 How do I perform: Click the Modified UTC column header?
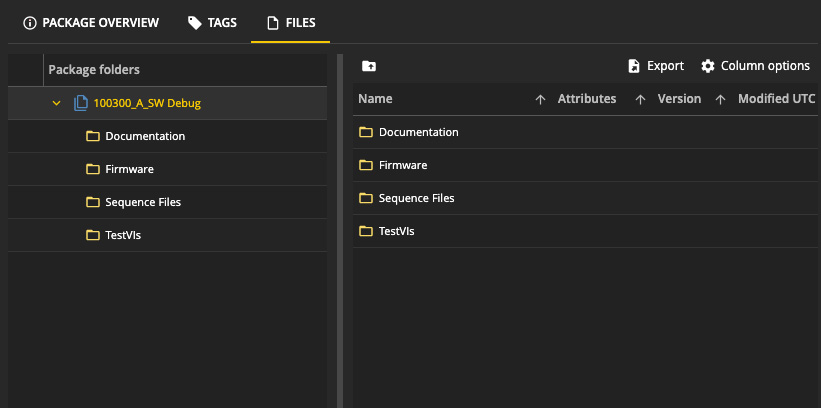pos(777,99)
